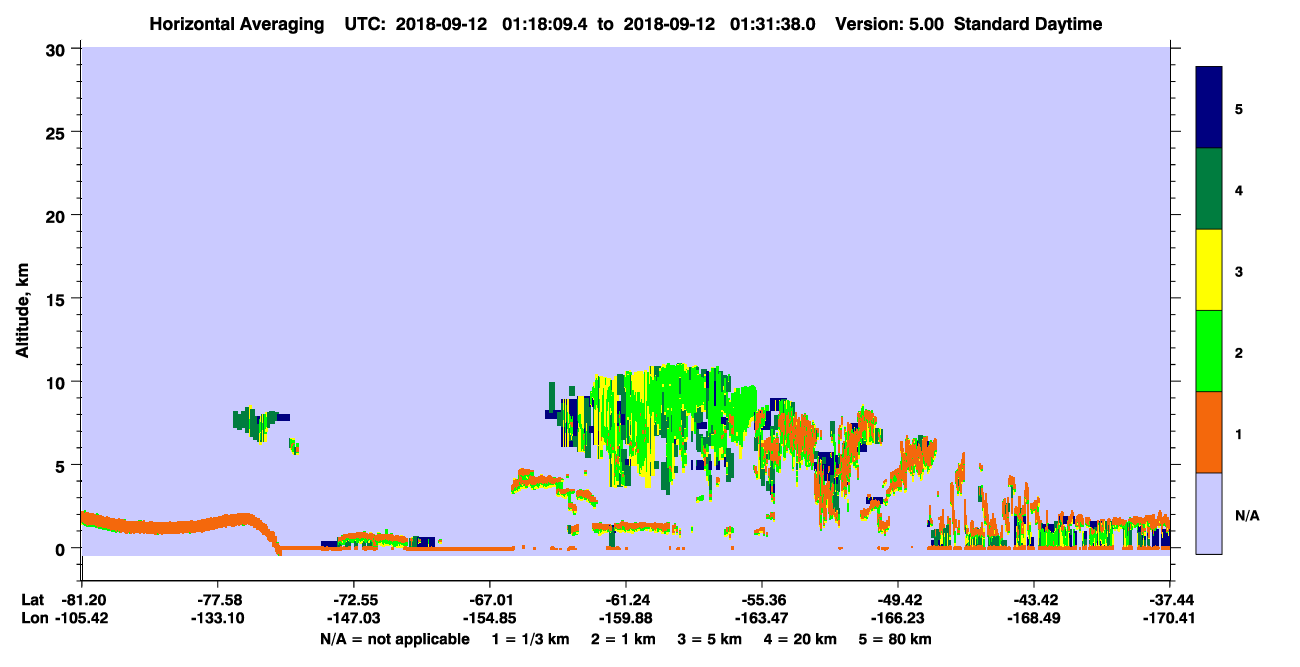Click legend text '2 = 1 km'
Viewport: 1300px width, 667px height.
pyautogui.click(x=622, y=639)
